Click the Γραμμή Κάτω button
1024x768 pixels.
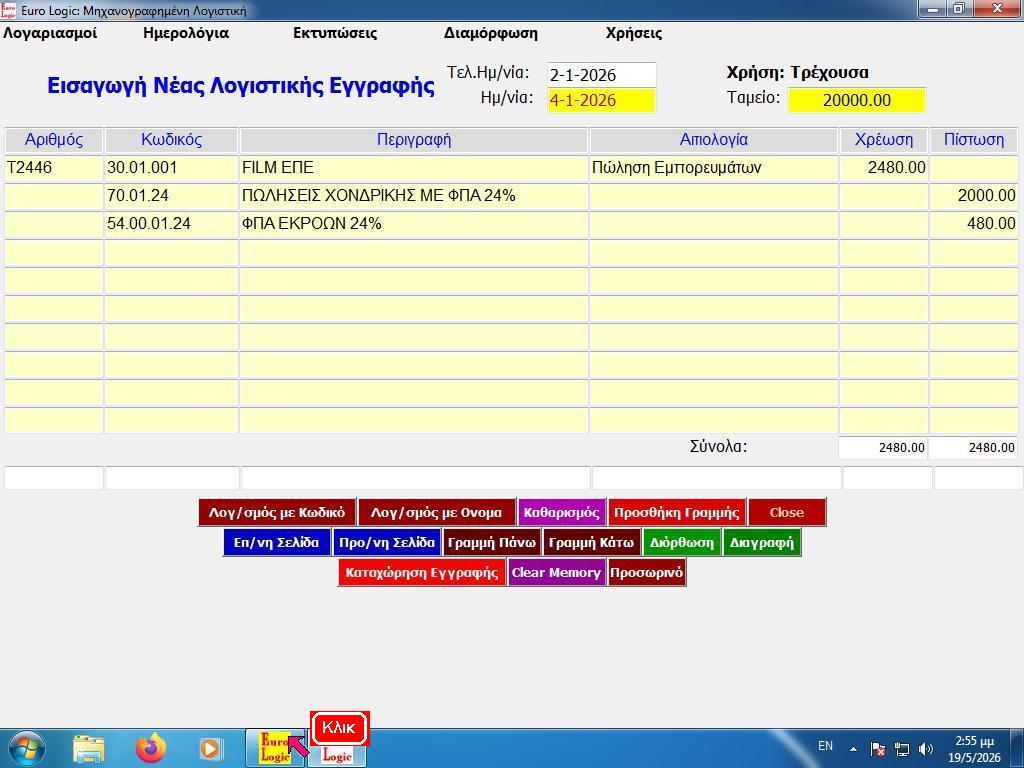(591, 543)
